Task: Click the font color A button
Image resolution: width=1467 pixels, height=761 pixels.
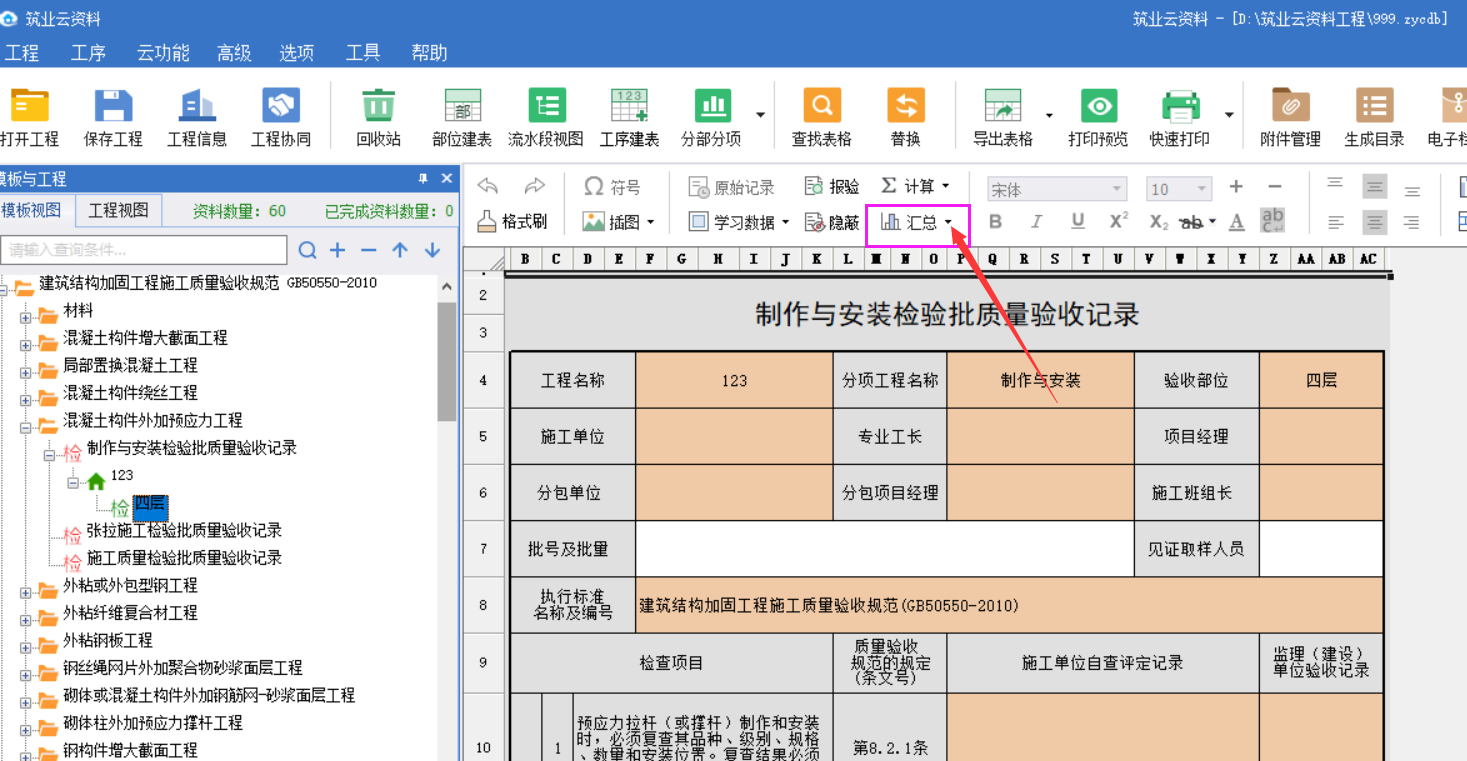Action: (x=1237, y=222)
